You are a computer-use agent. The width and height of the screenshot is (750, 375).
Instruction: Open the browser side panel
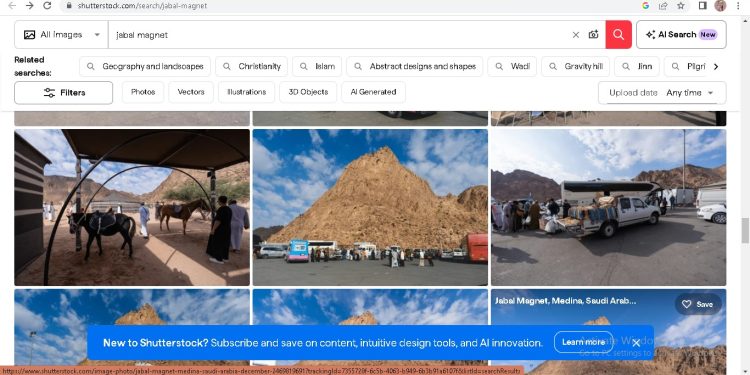point(703,6)
